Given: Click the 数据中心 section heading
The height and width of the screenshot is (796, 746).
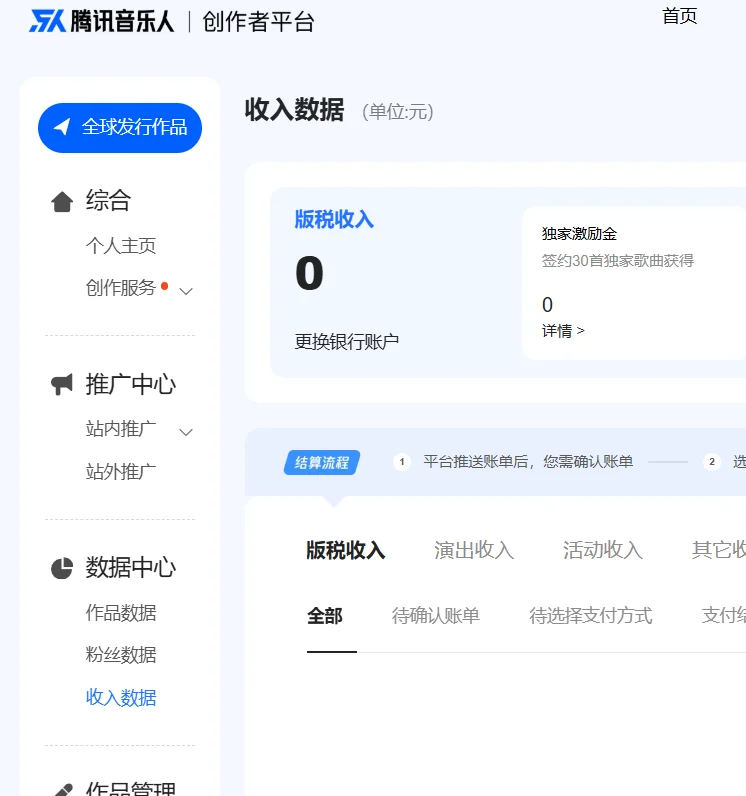Looking at the screenshot, I should pyautogui.click(x=131, y=568).
